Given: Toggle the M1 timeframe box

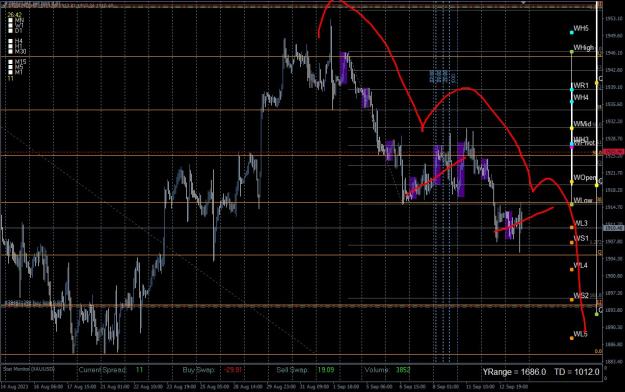Looking at the screenshot, I should (10, 72).
